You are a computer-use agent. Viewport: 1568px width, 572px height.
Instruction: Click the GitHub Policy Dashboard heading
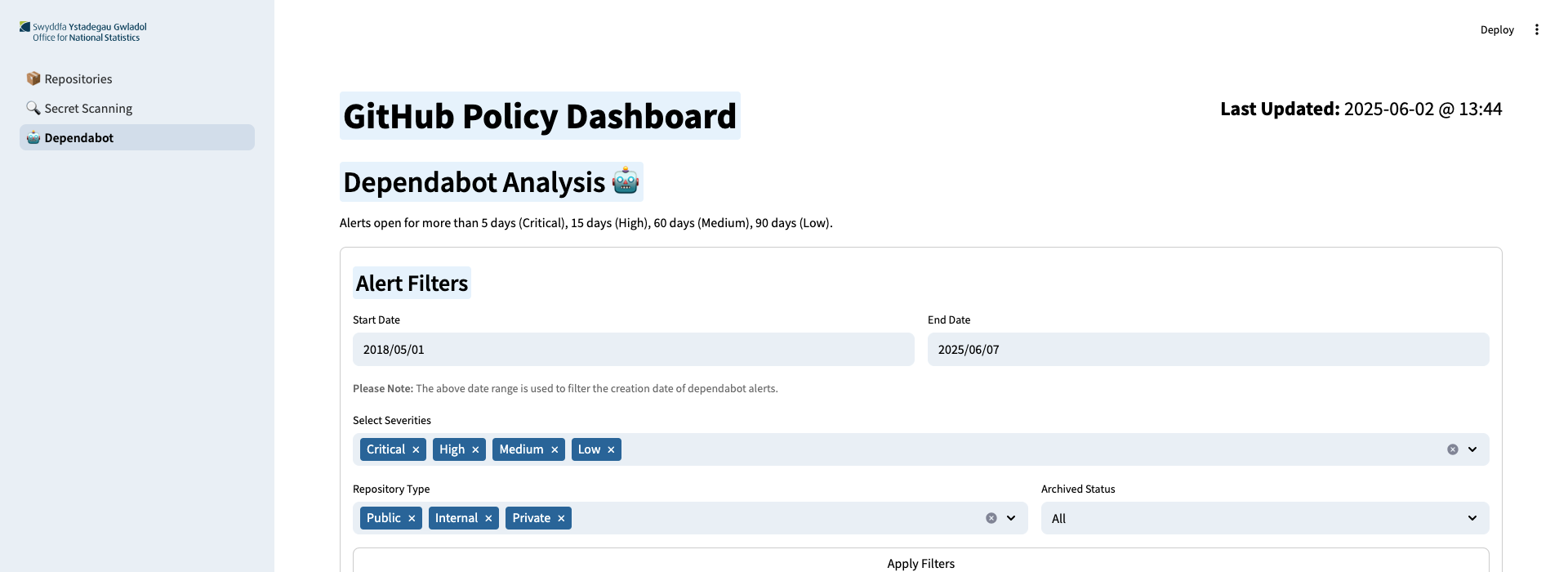coord(540,116)
